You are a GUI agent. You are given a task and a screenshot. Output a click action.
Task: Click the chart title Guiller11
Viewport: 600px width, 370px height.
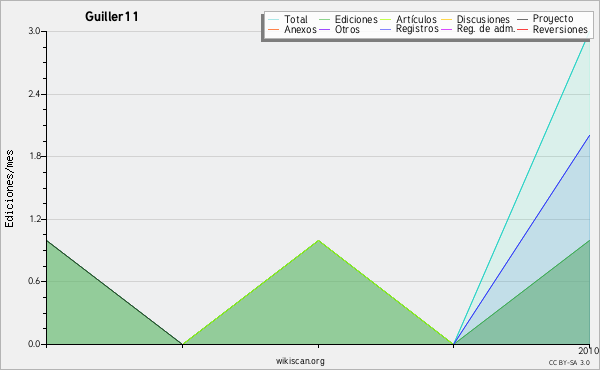111,16
